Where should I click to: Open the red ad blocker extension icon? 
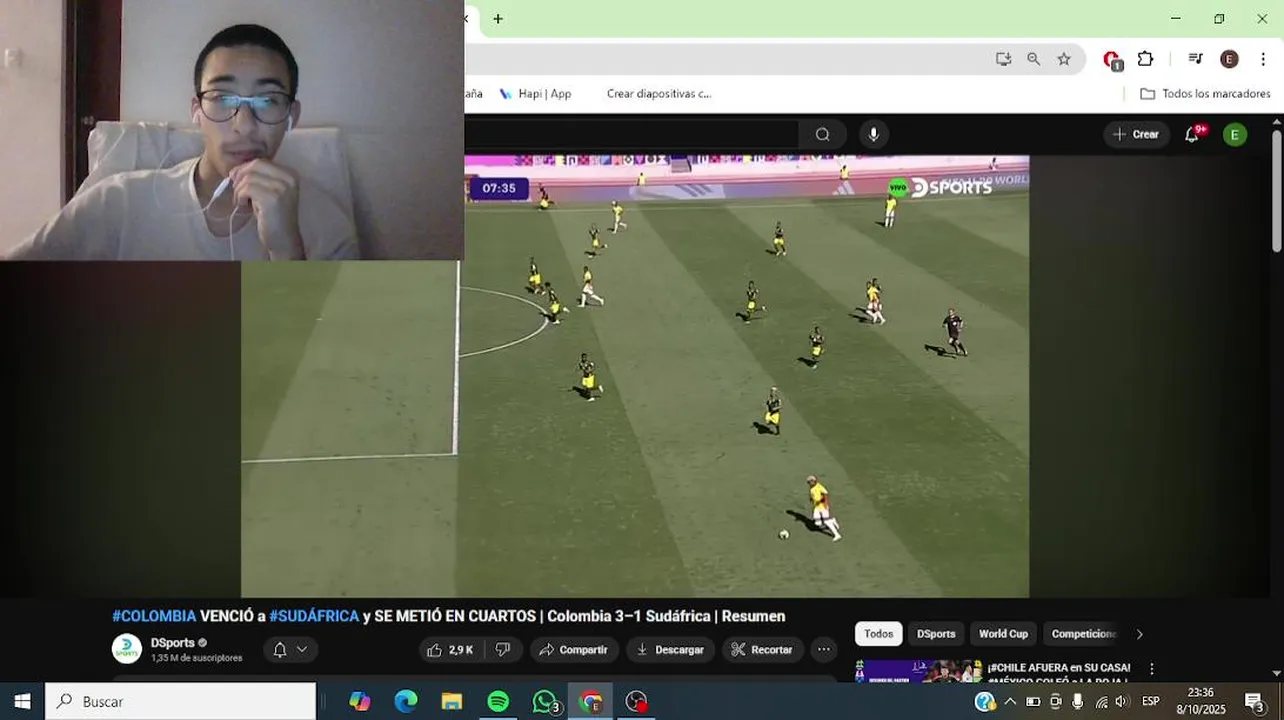tap(1112, 60)
